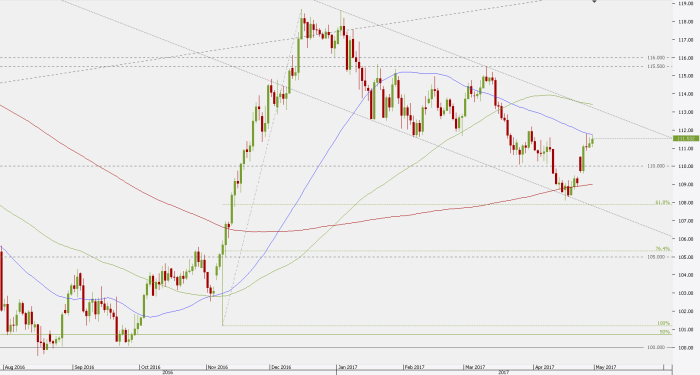Viewport: 700px width, 375px height.
Task: Select the 100.000 horizontal line label
Action: [x=656, y=347]
